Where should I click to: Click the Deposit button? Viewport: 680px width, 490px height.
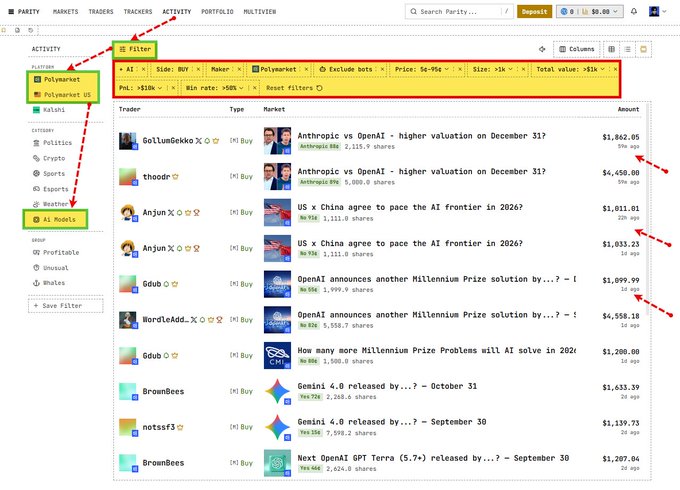534,12
